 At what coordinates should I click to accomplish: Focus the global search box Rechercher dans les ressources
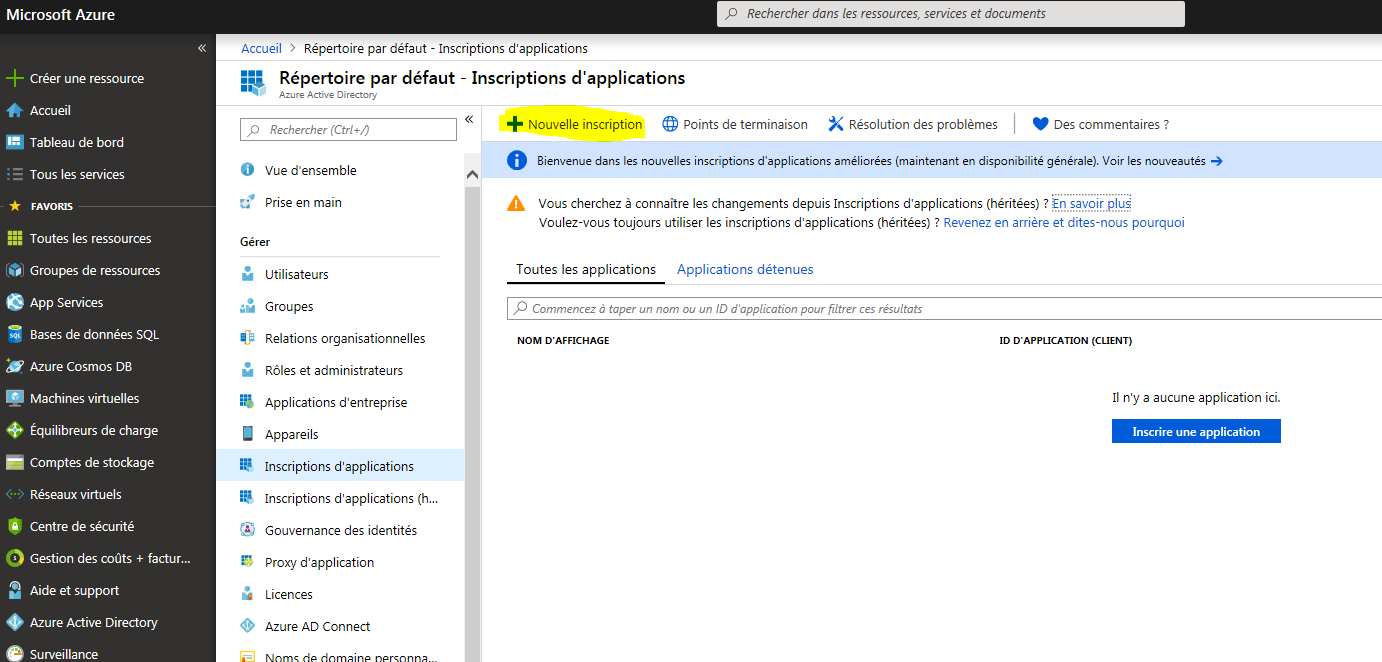click(951, 14)
